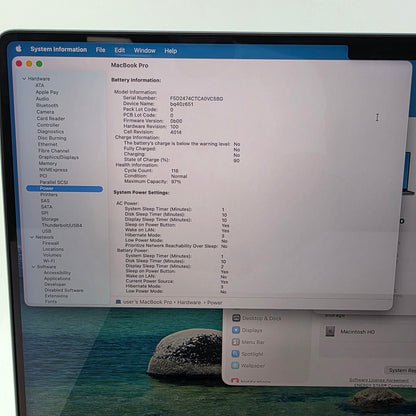This screenshot has width=416, height=416.
Task: Select Locations under Network
Action: point(53,249)
